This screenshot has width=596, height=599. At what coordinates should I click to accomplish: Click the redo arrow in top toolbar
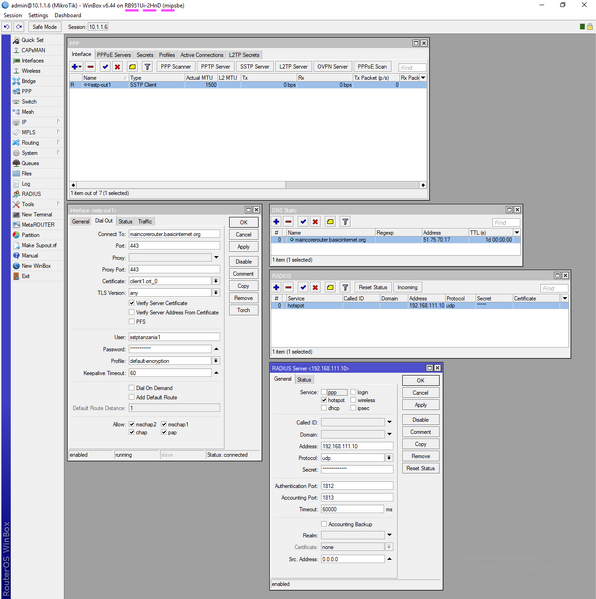click(x=19, y=27)
